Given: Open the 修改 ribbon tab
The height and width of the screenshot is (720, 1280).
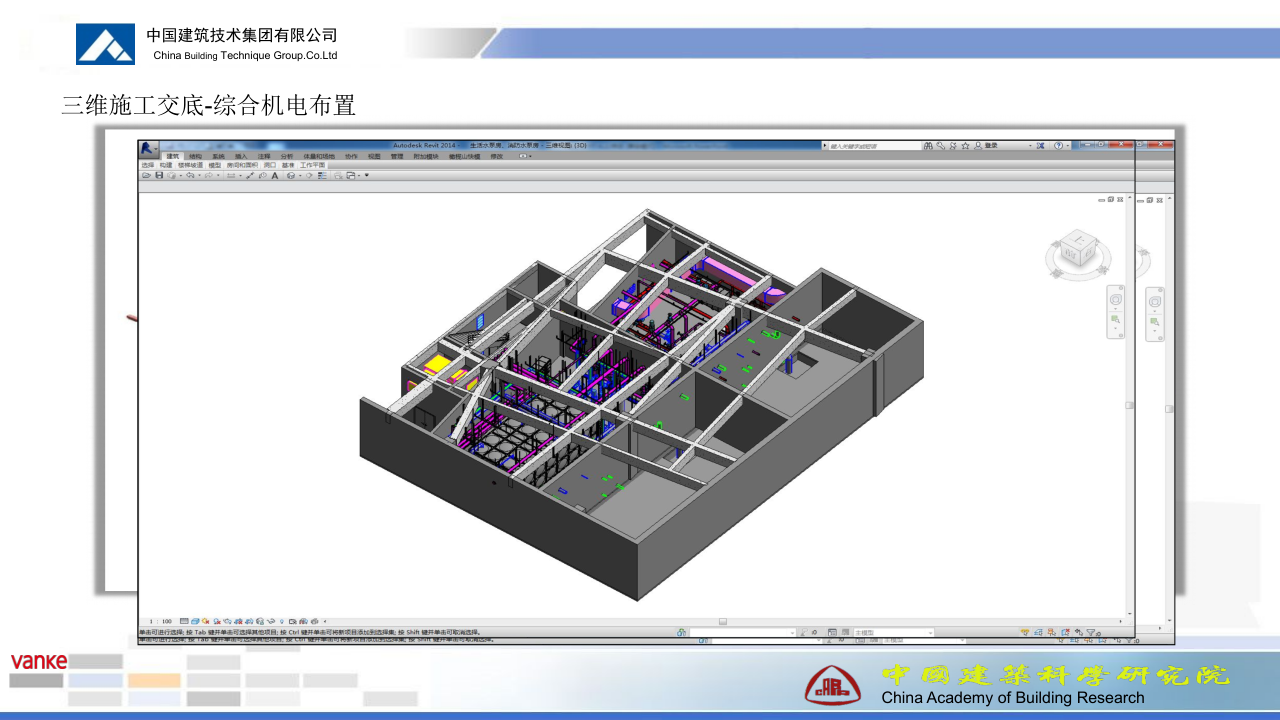Looking at the screenshot, I should (497, 156).
